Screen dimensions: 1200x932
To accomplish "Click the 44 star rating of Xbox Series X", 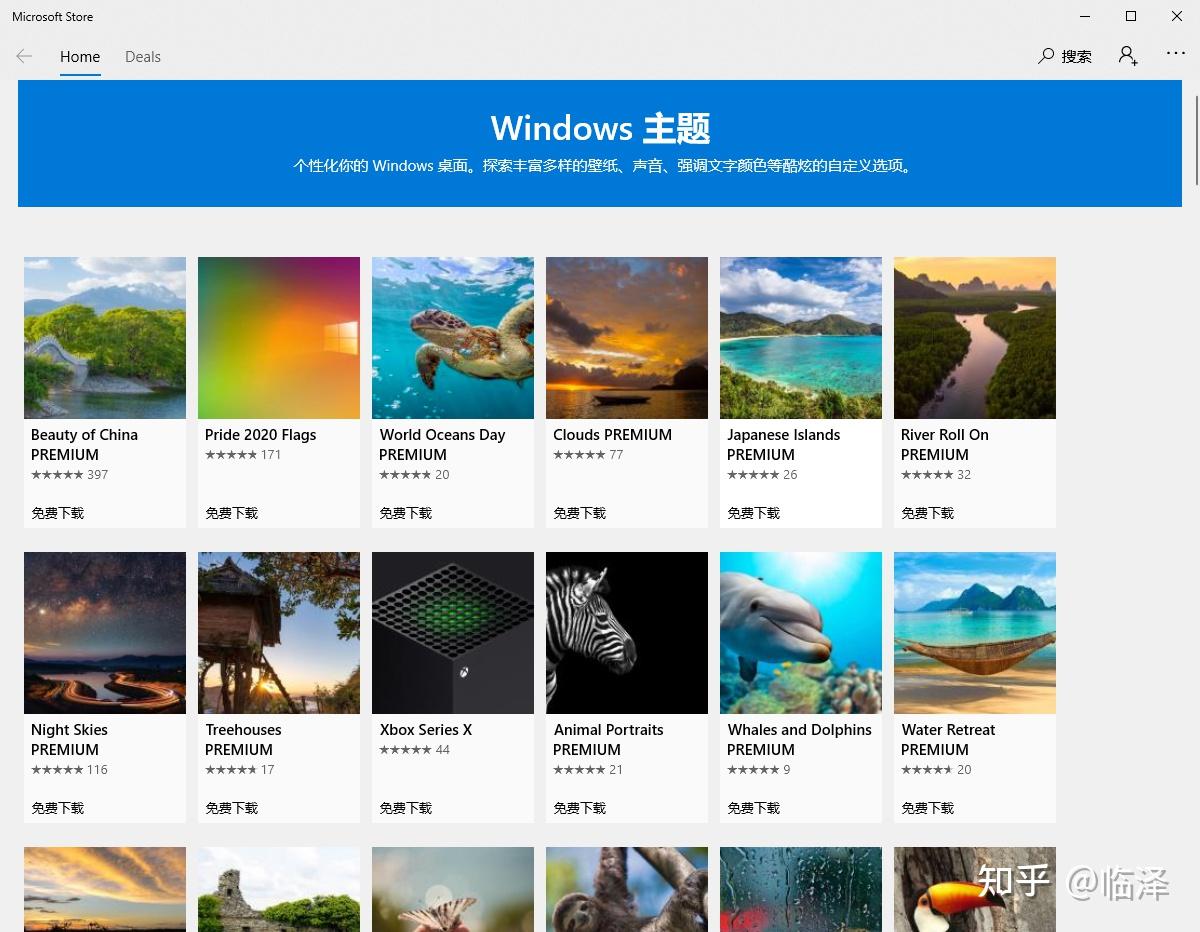I will coord(415,750).
